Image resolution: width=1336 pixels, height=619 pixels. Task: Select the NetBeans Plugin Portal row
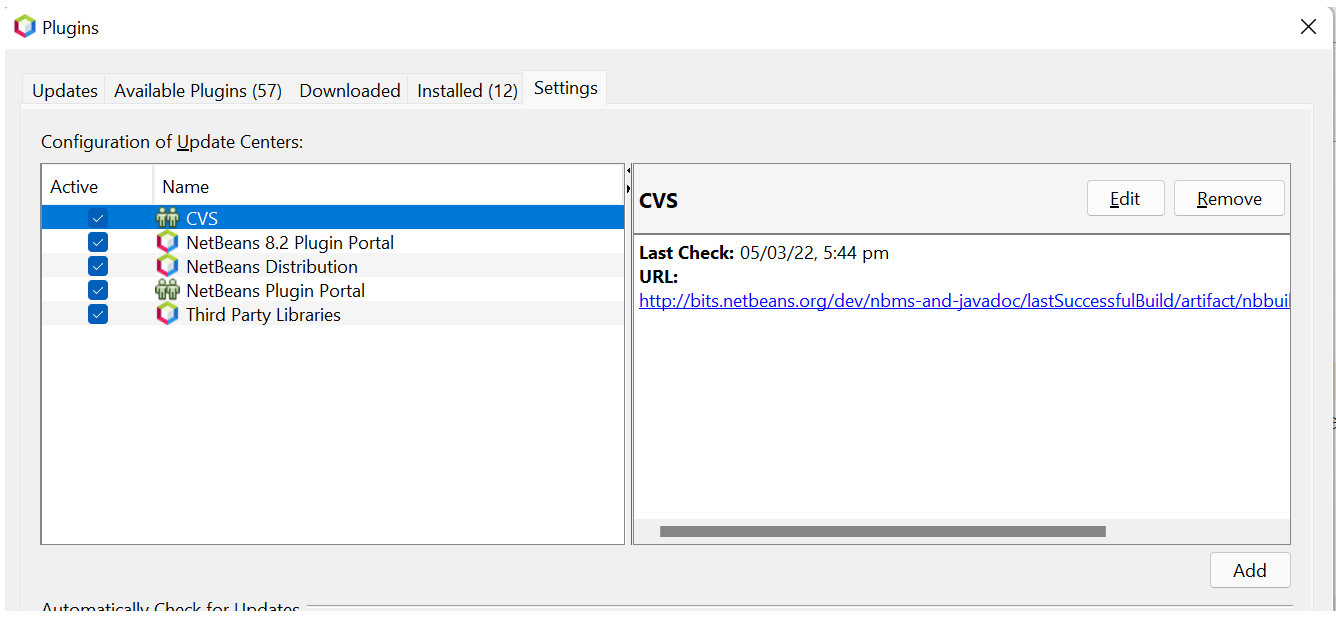pos(333,290)
